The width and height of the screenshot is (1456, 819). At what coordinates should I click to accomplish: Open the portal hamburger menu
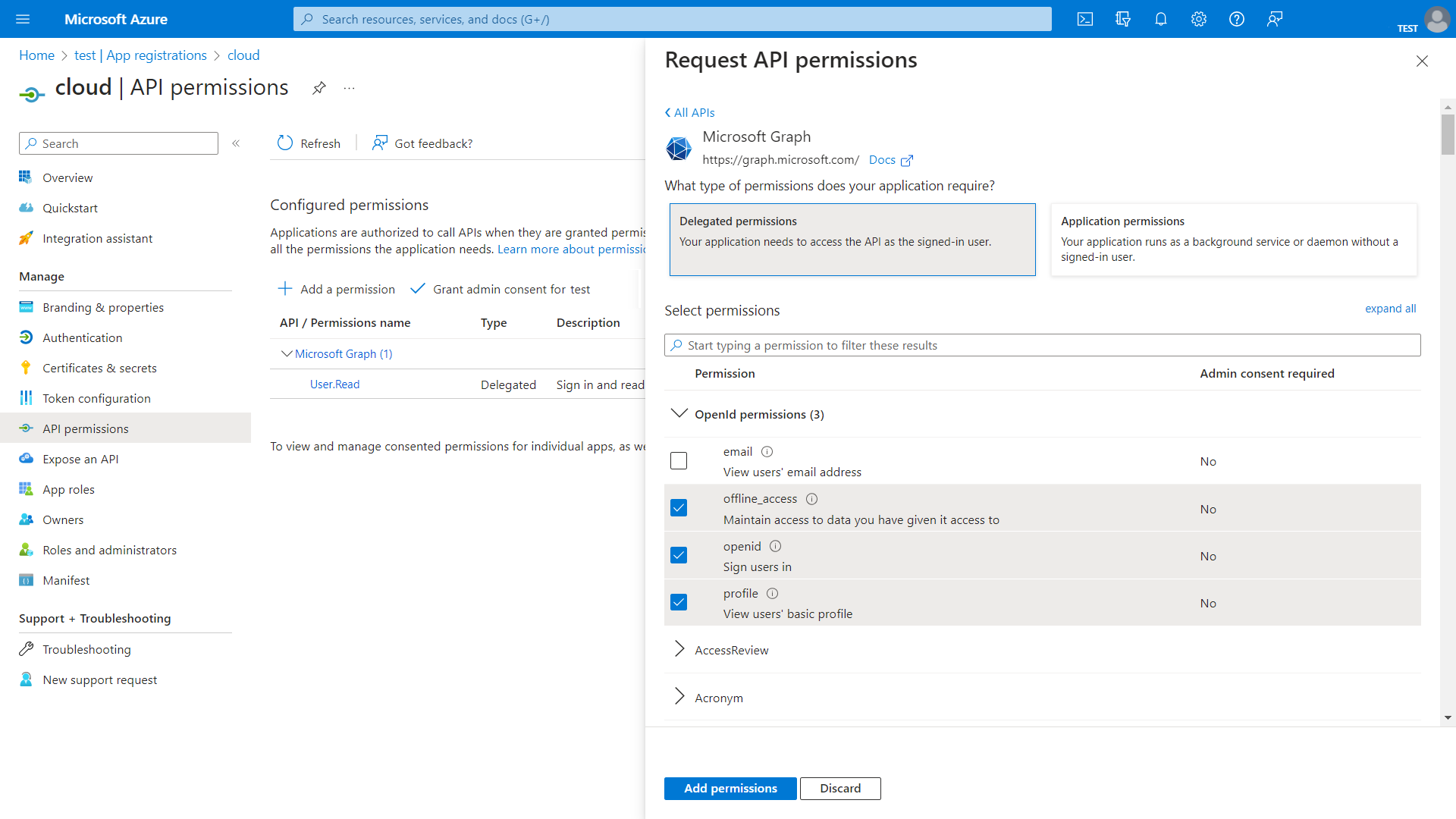23,19
